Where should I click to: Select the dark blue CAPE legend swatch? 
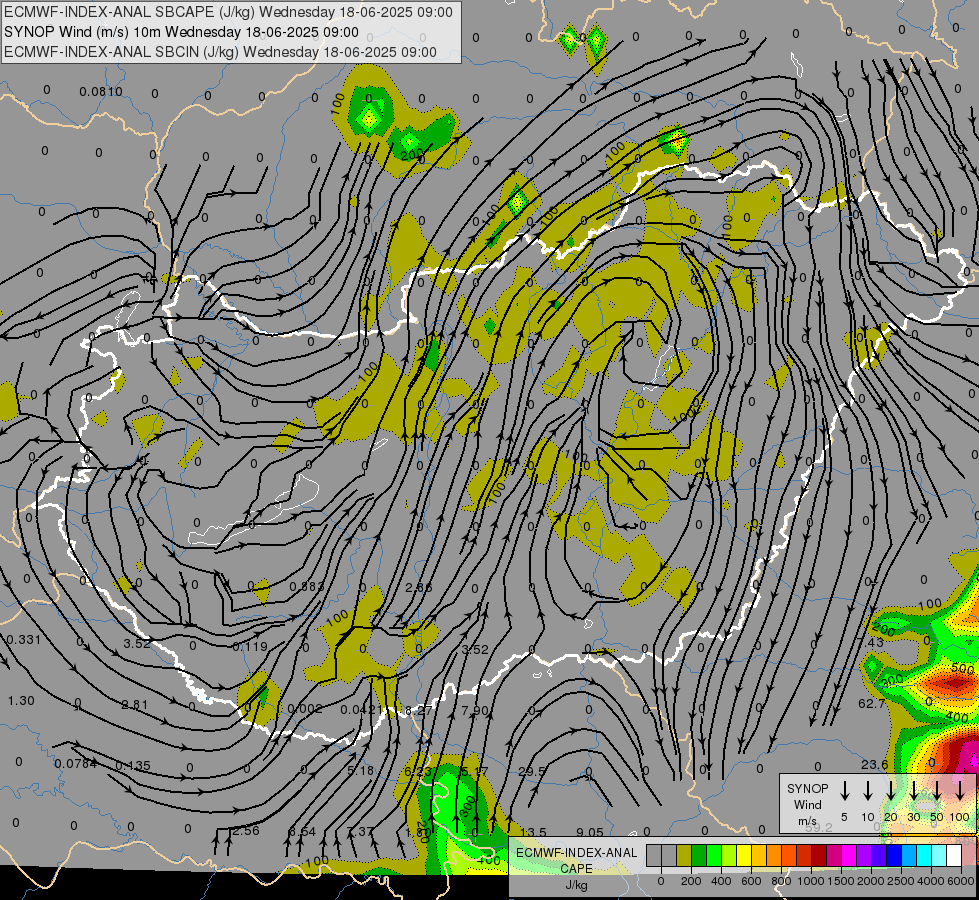tap(893, 856)
